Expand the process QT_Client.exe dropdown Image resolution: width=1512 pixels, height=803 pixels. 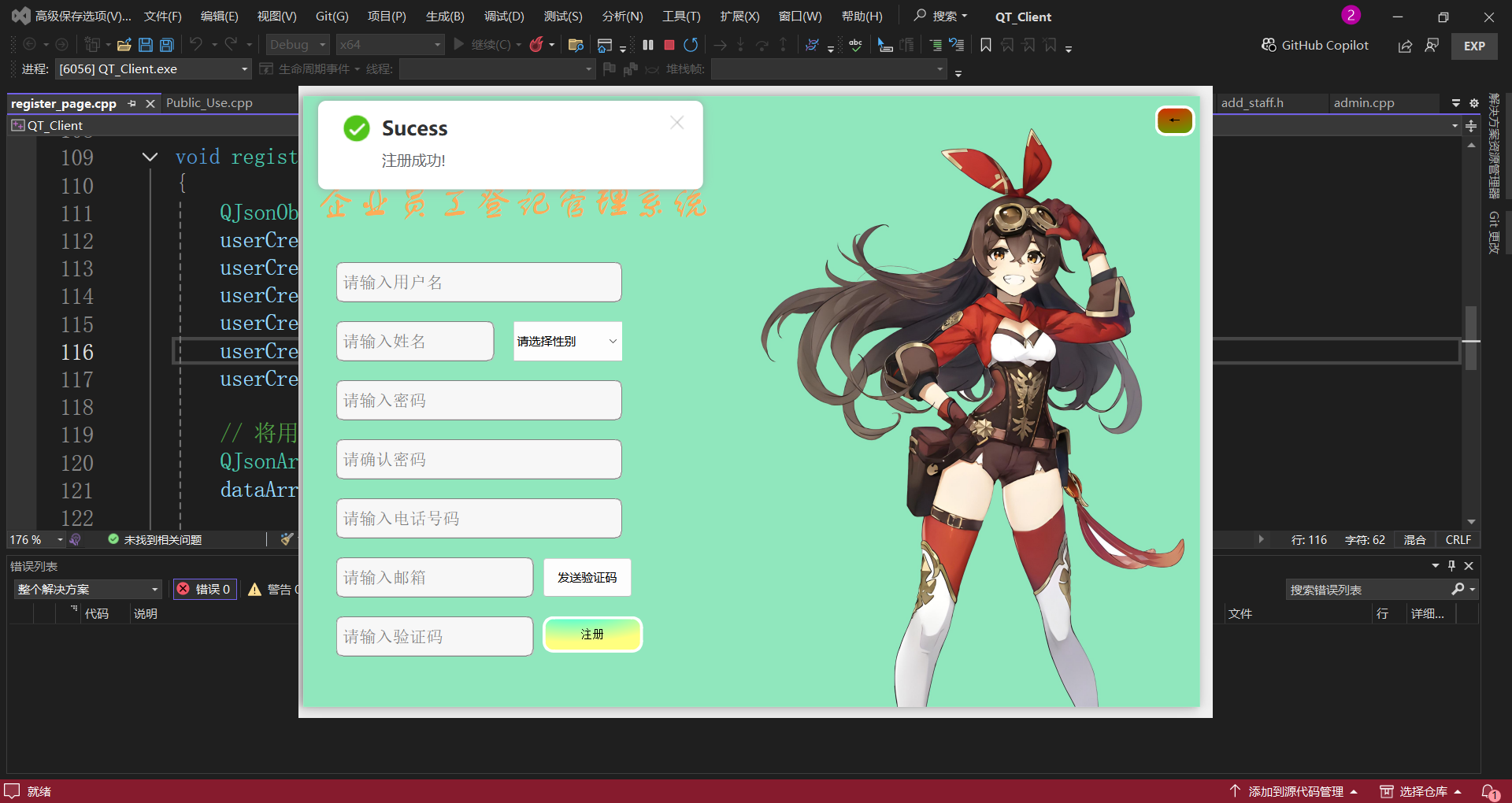click(x=244, y=69)
